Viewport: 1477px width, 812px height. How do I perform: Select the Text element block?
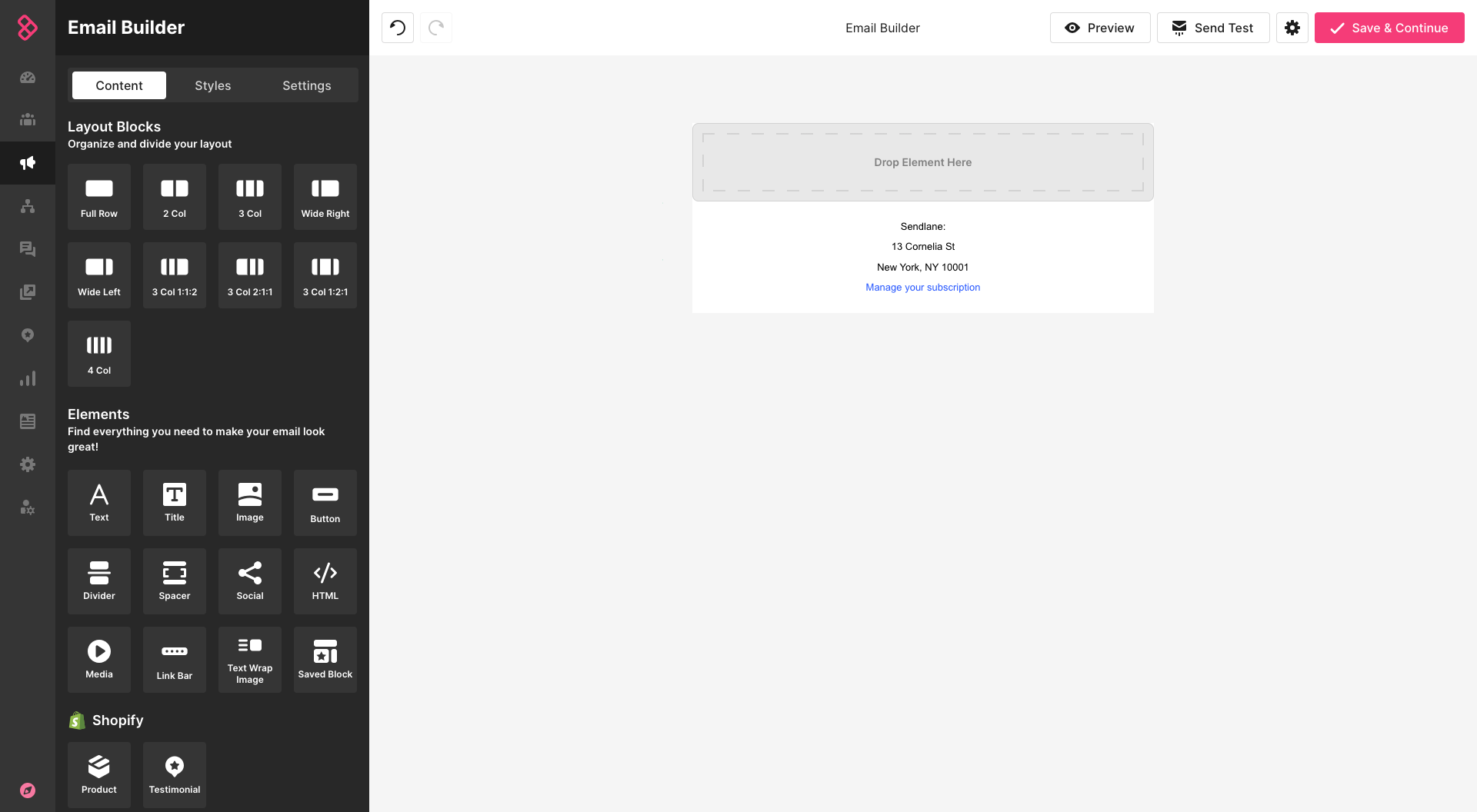(x=98, y=503)
